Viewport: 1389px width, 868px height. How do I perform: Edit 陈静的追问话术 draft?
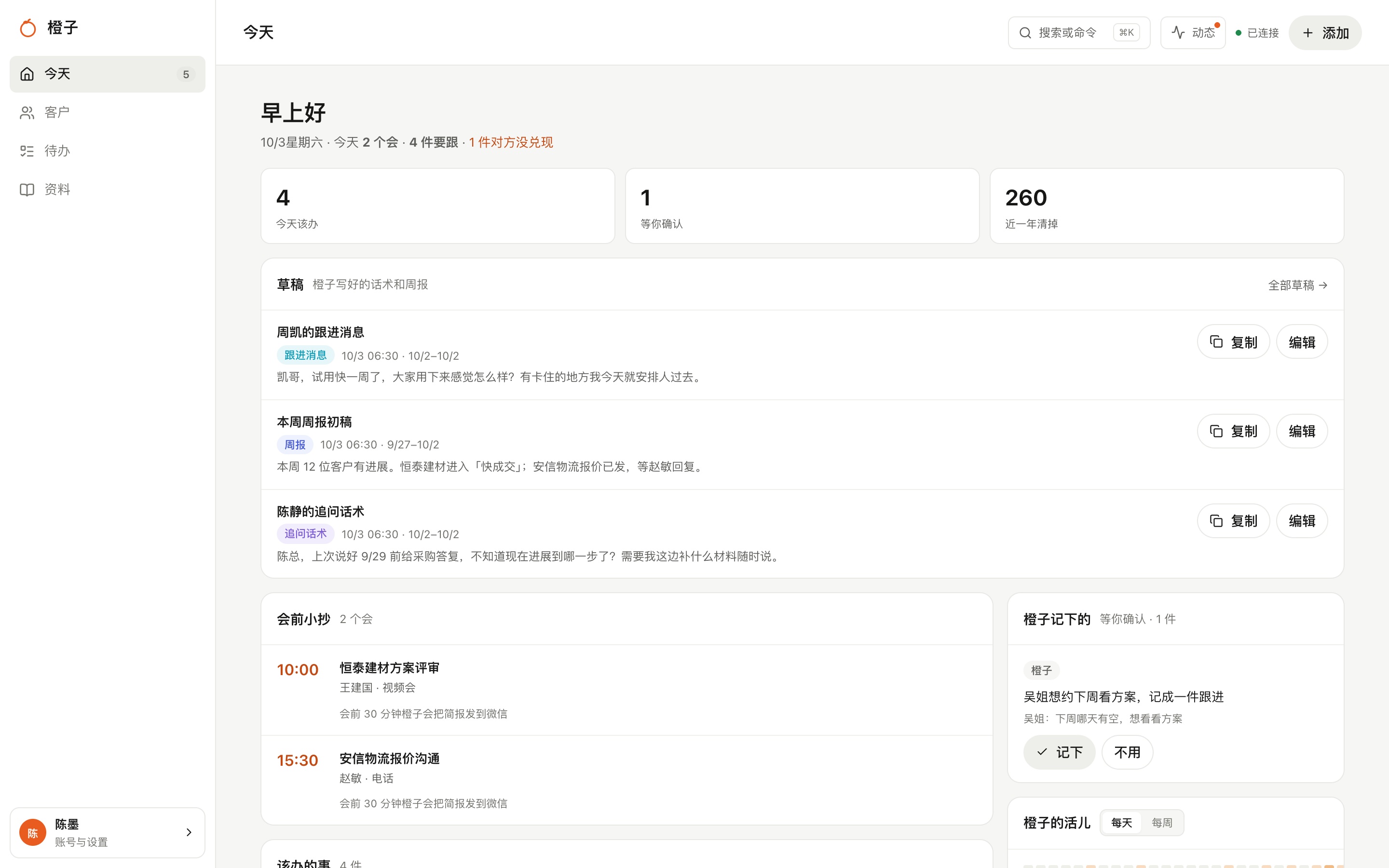tap(1302, 521)
